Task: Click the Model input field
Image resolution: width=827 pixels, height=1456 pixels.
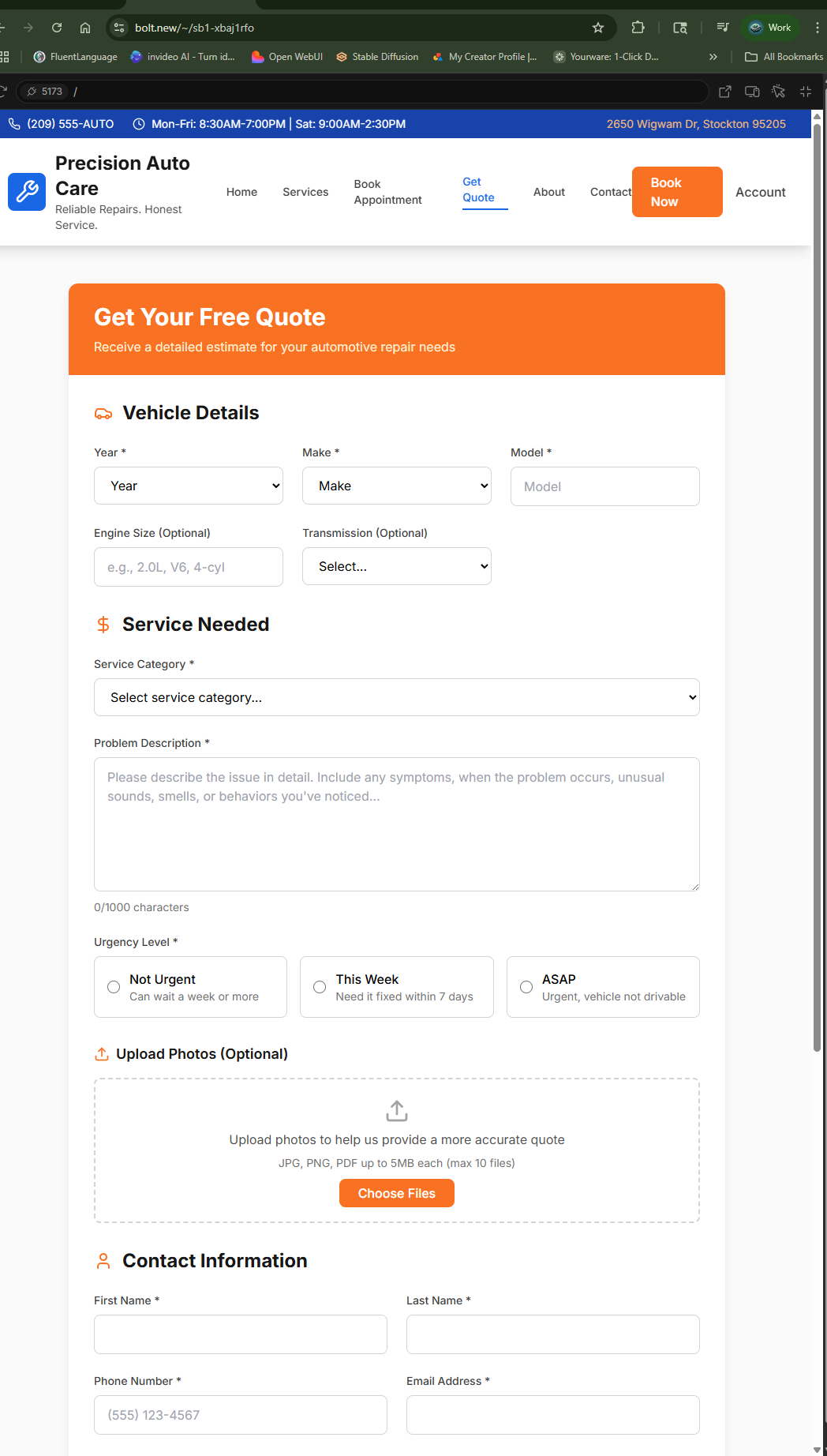Action: (x=605, y=486)
